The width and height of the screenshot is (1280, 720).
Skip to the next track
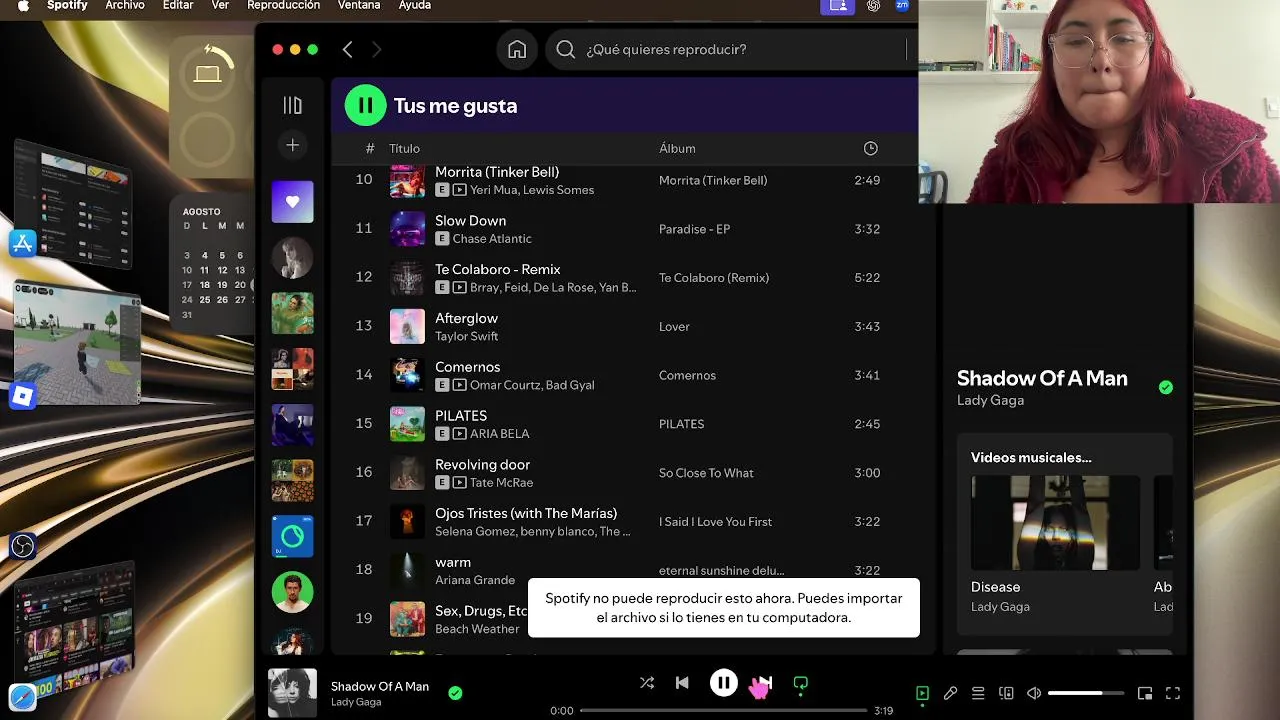[x=765, y=683]
